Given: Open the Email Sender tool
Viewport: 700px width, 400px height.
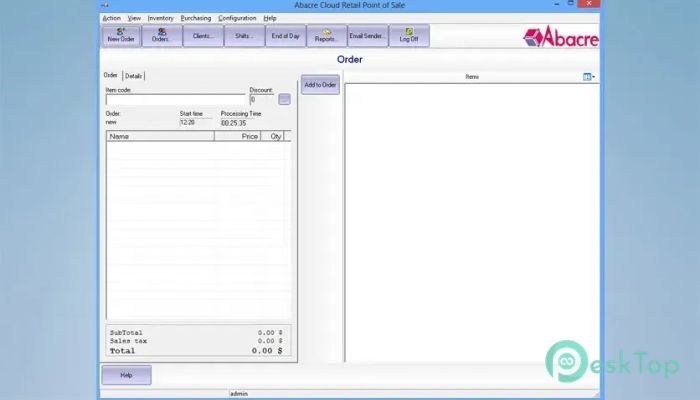Looking at the screenshot, I should click(x=368, y=36).
